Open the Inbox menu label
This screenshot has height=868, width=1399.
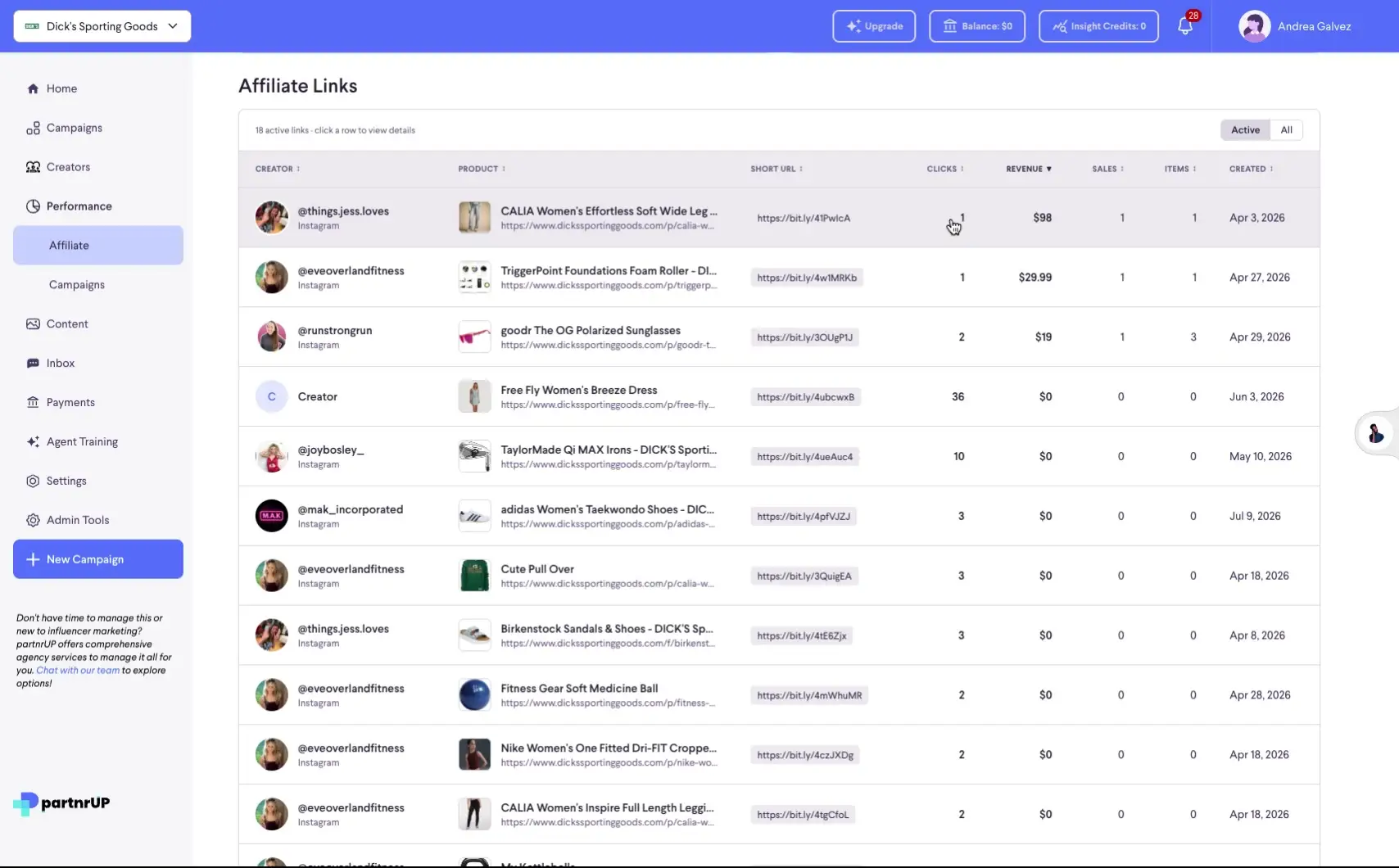coord(61,364)
